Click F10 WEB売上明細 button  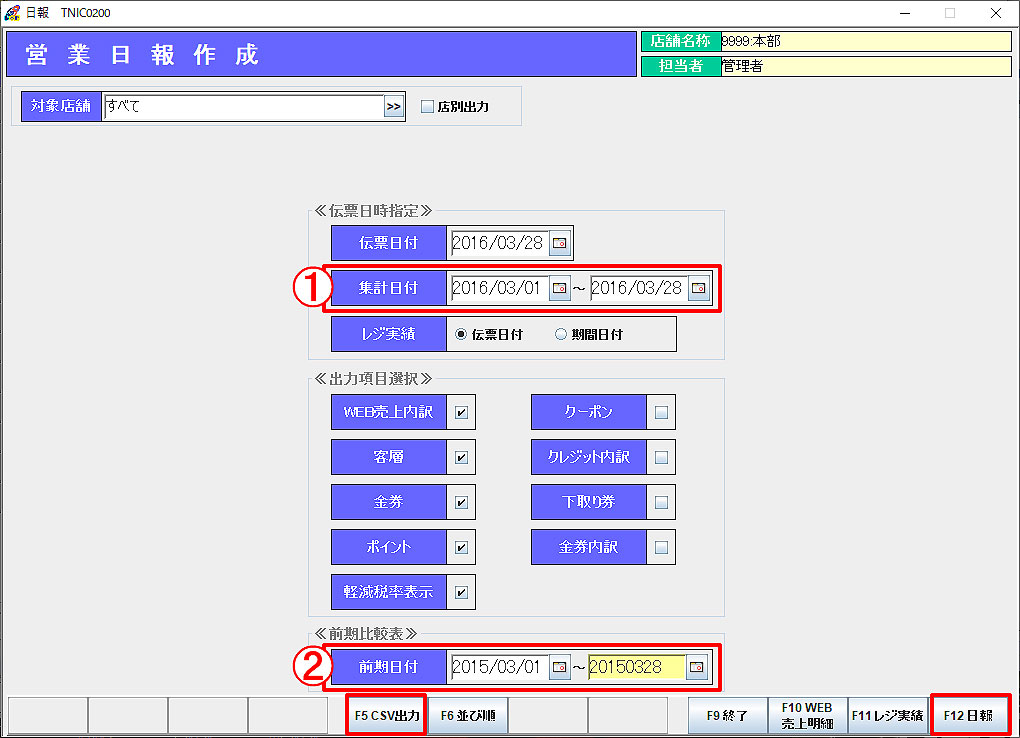807,715
